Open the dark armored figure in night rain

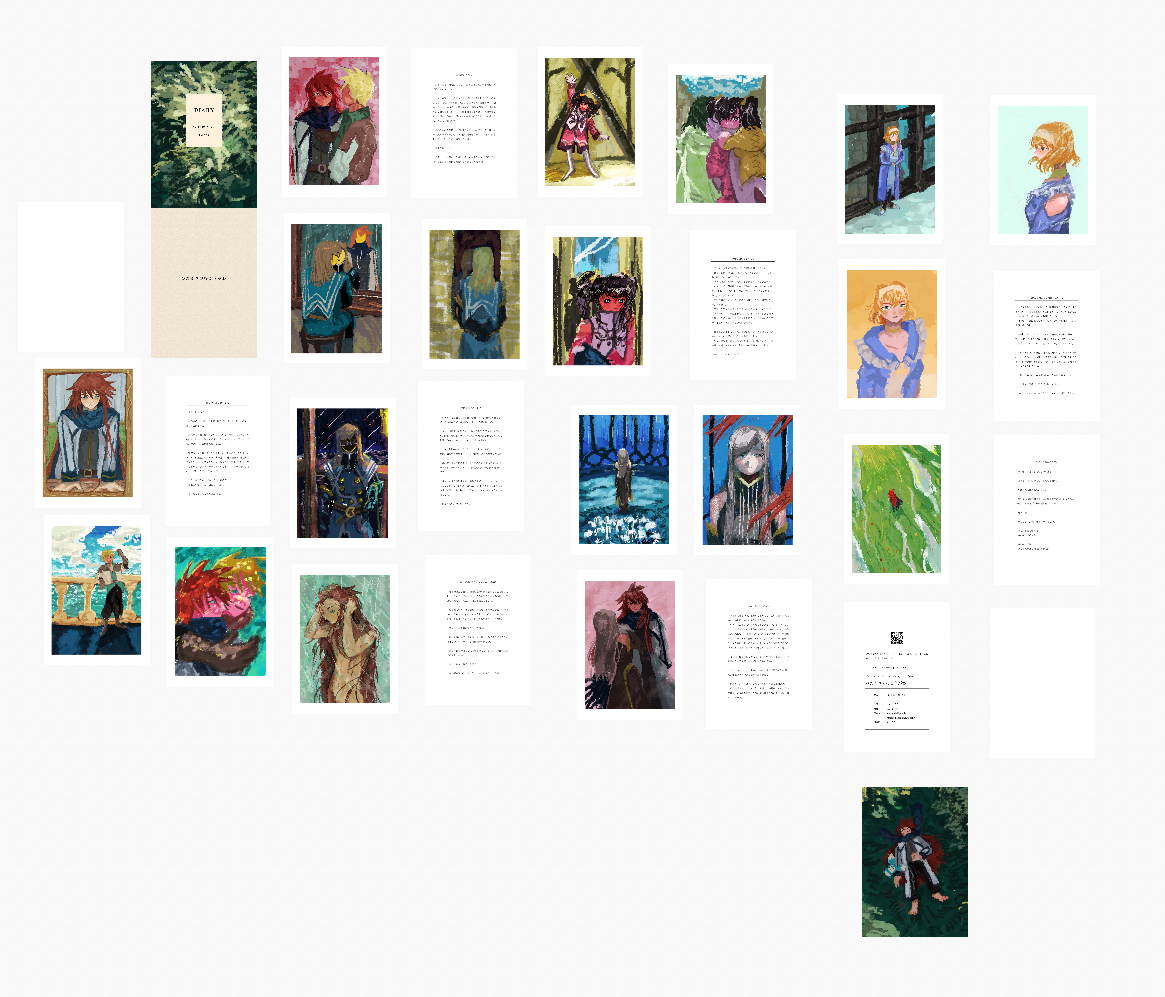tap(342, 473)
